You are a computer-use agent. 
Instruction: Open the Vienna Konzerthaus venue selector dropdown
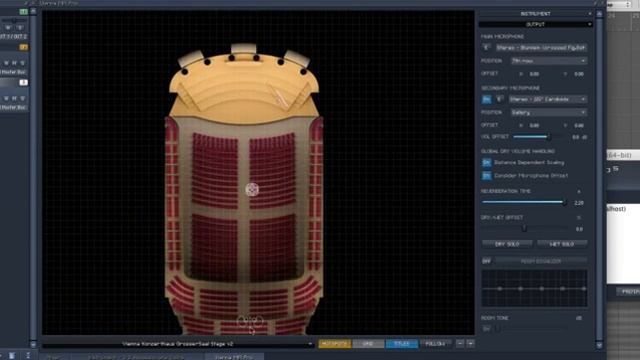pos(178,344)
